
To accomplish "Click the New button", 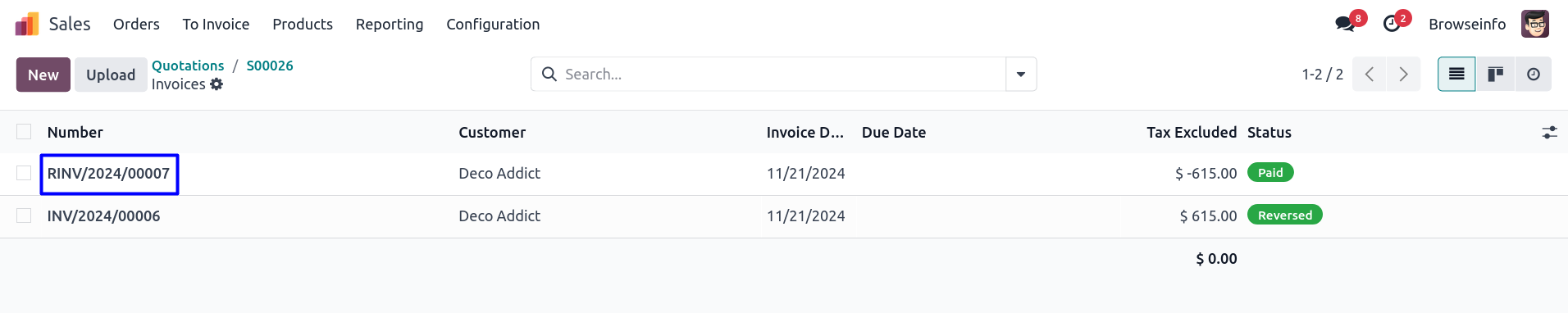I will (43, 75).
